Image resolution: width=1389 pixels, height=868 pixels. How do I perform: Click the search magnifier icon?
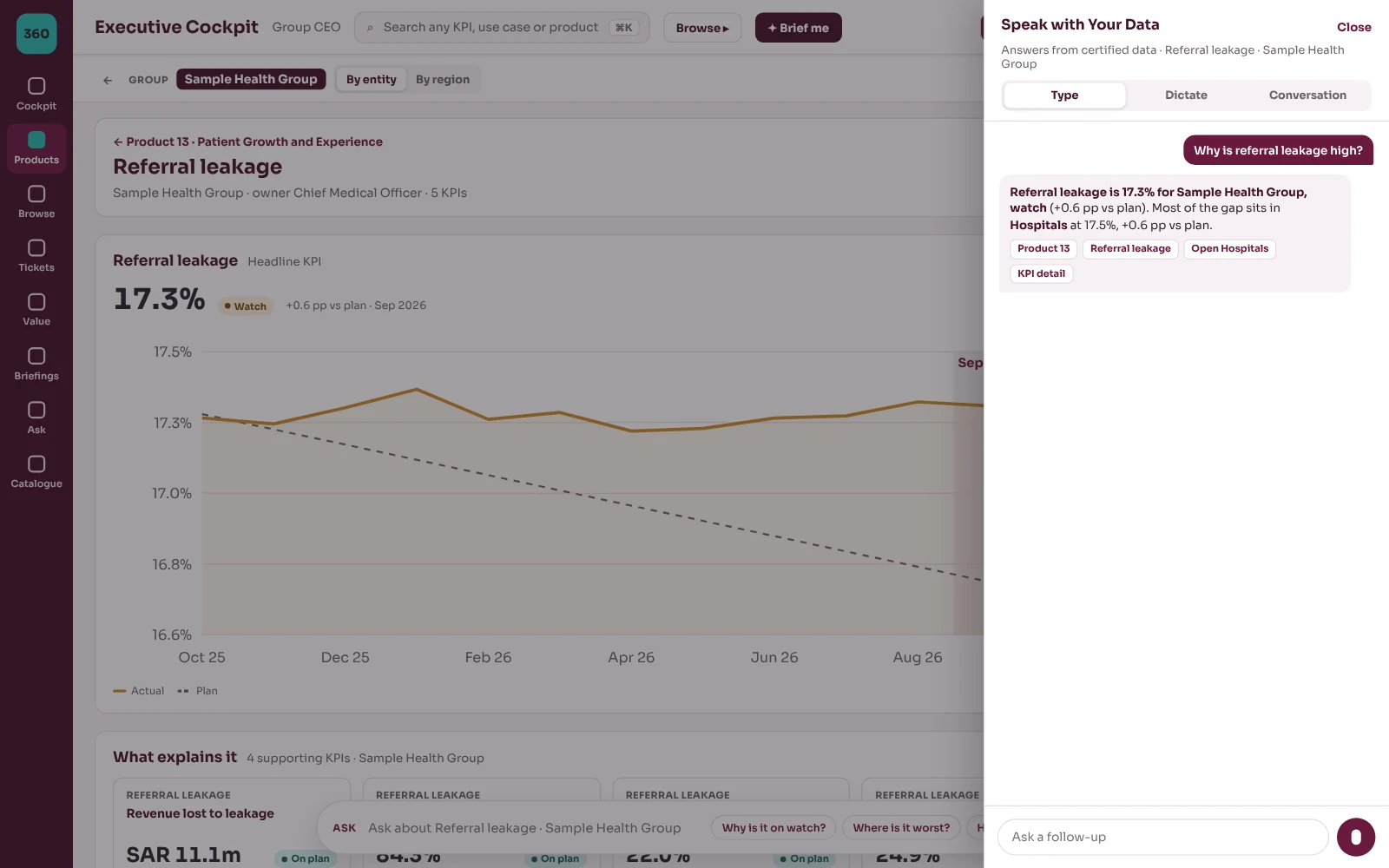pyautogui.click(x=370, y=28)
